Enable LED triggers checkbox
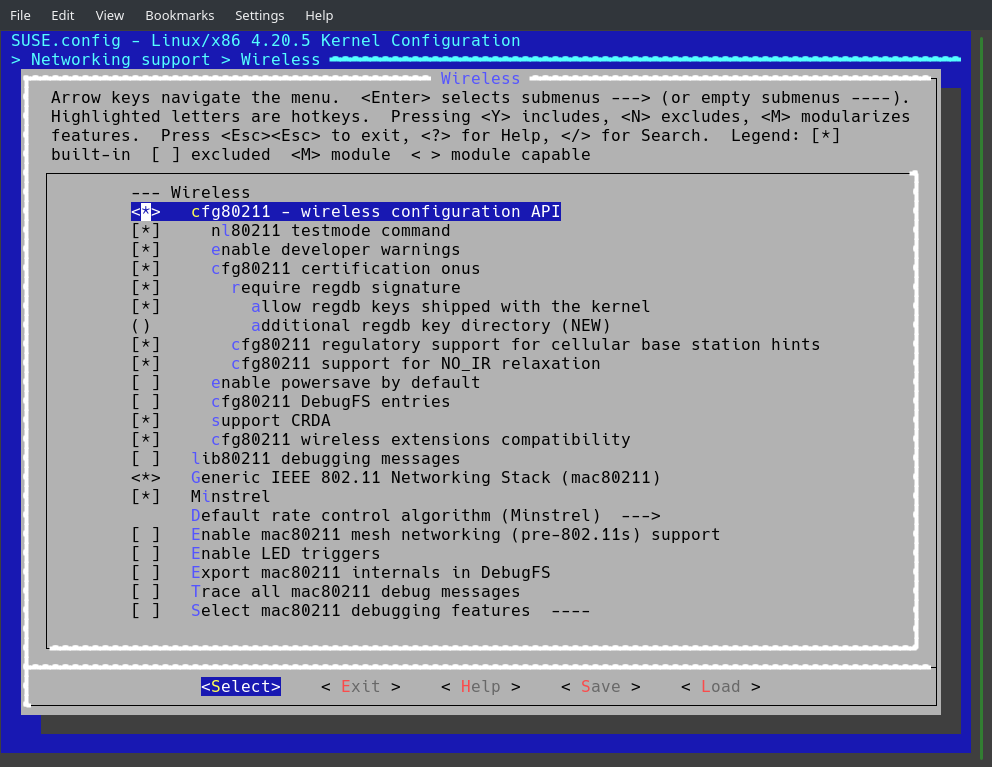The height and width of the screenshot is (767, 992). [146, 553]
